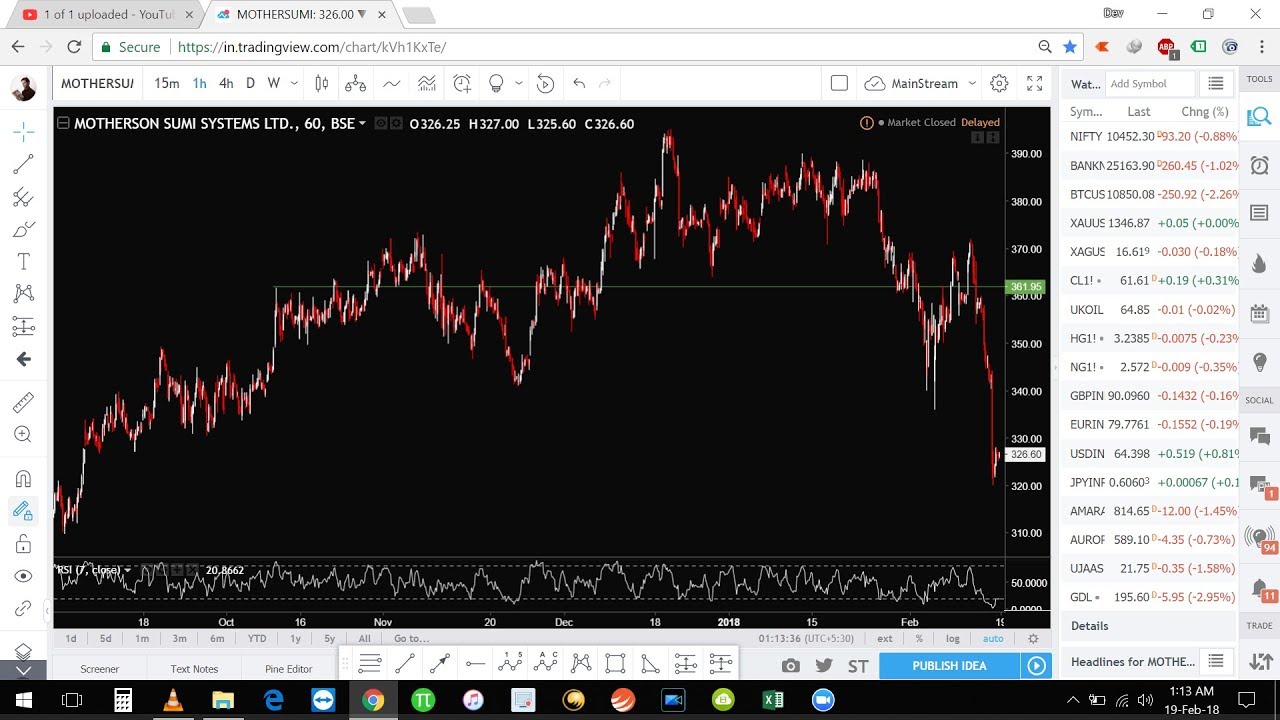Open the hotlists flame icon
Screen dimensions: 1280x720
[x=1259, y=263]
